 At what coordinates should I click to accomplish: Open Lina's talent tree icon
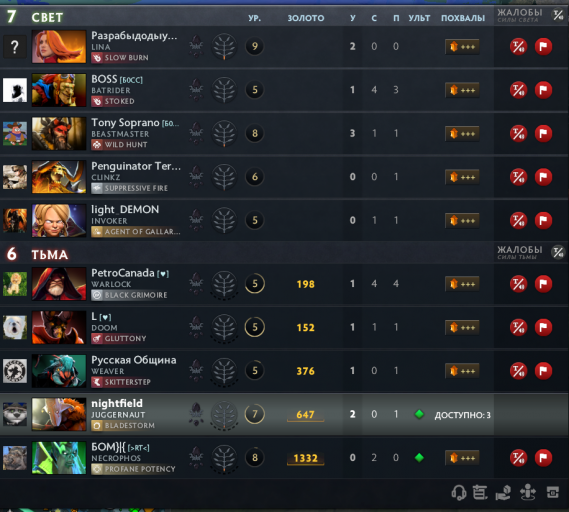tap(224, 46)
